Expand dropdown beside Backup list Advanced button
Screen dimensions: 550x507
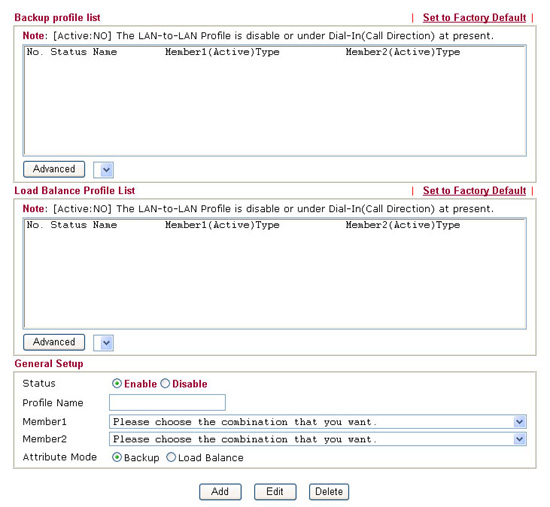click(103, 170)
